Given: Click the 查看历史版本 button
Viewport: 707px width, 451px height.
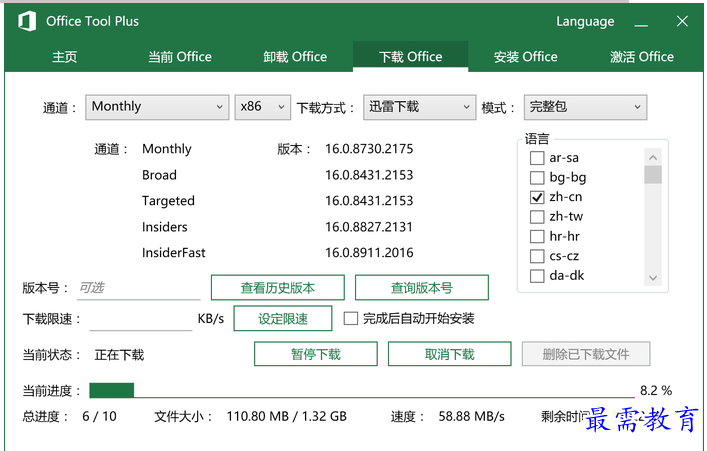Looking at the screenshot, I should coord(278,288).
